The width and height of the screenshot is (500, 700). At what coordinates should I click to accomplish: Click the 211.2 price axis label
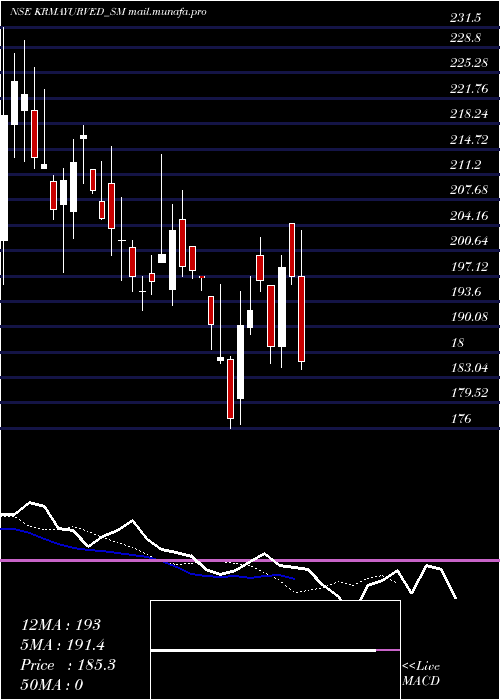pyautogui.click(x=465, y=165)
